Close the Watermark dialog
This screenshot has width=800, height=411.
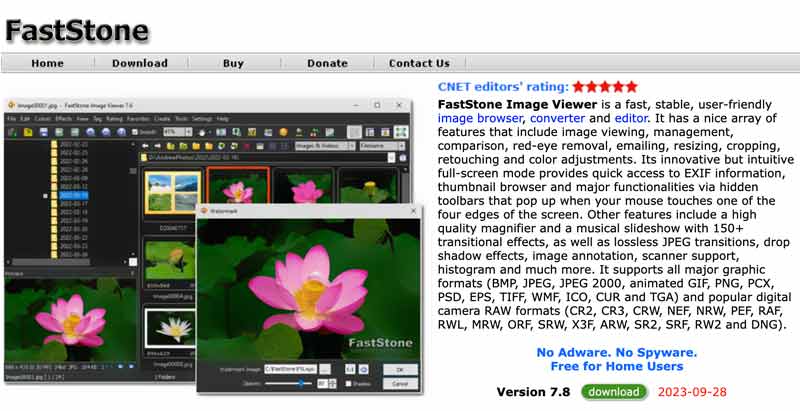413,211
